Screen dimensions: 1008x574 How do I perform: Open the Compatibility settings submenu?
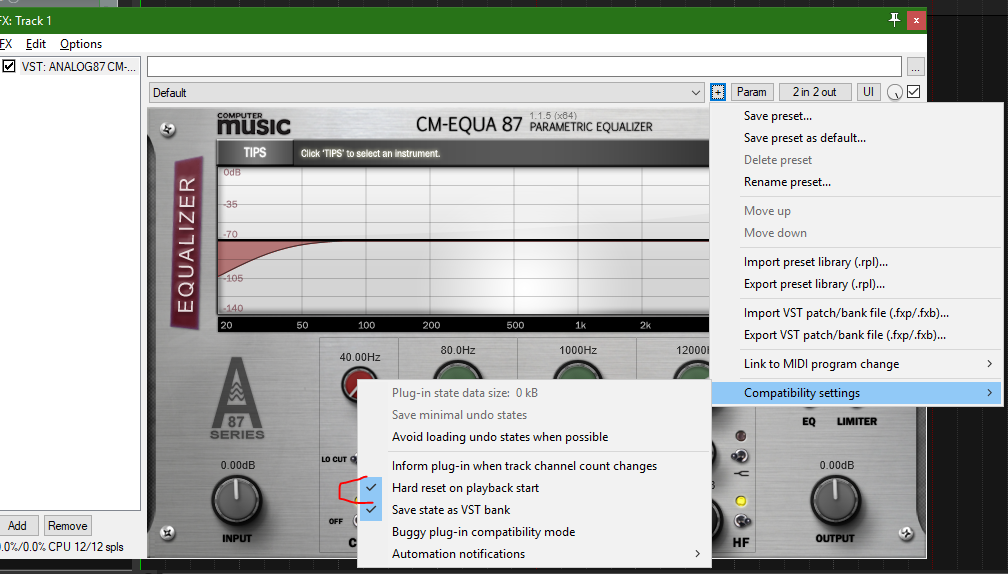(857, 393)
